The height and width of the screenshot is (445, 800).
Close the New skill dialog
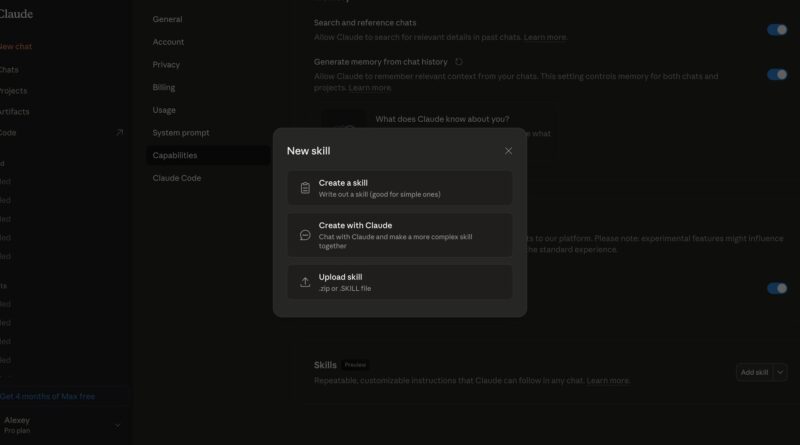point(508,151)
